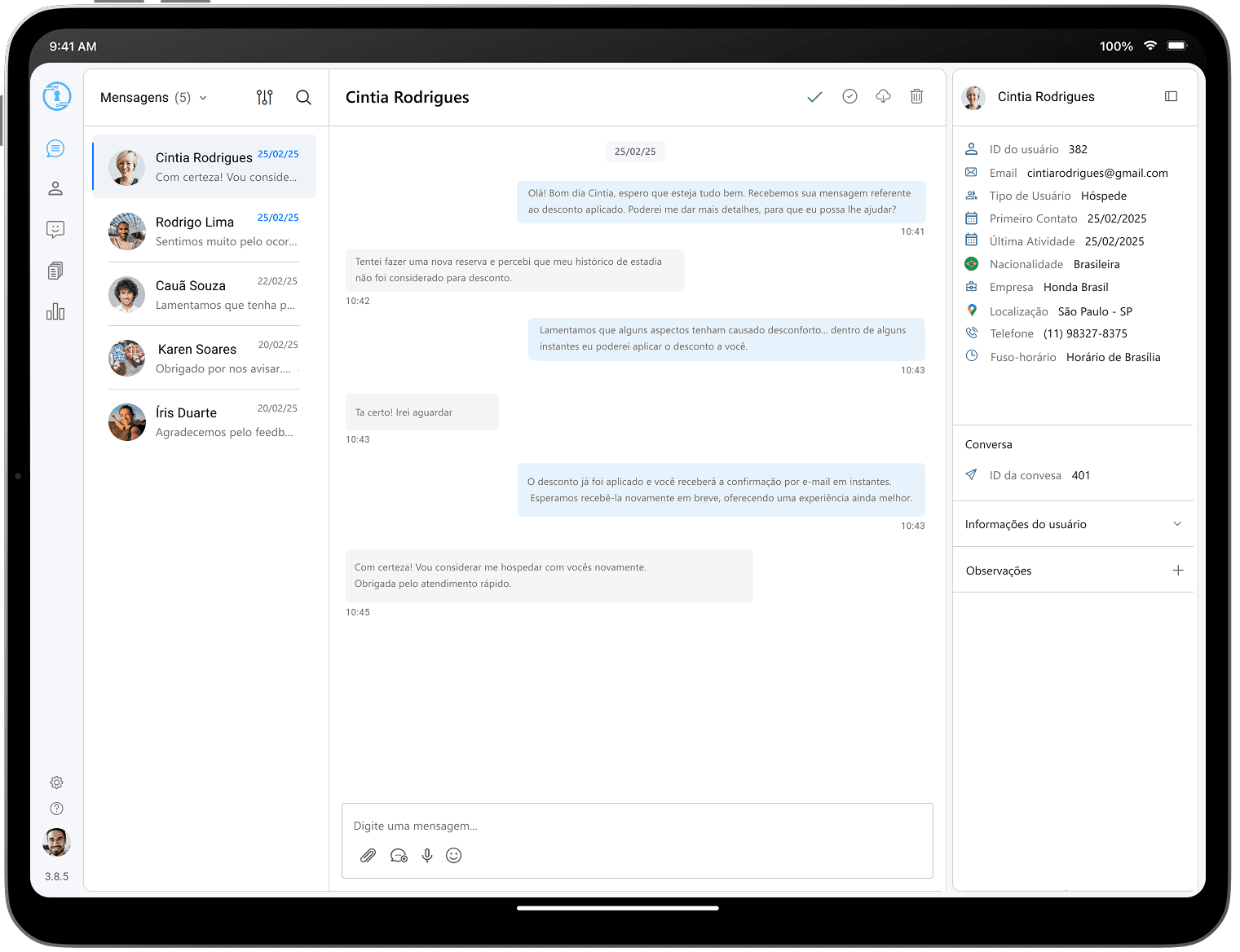The height and width of the screenshot is (952, 1240).
Task: Click the circled checkmark icon
Action: (849, 97)
